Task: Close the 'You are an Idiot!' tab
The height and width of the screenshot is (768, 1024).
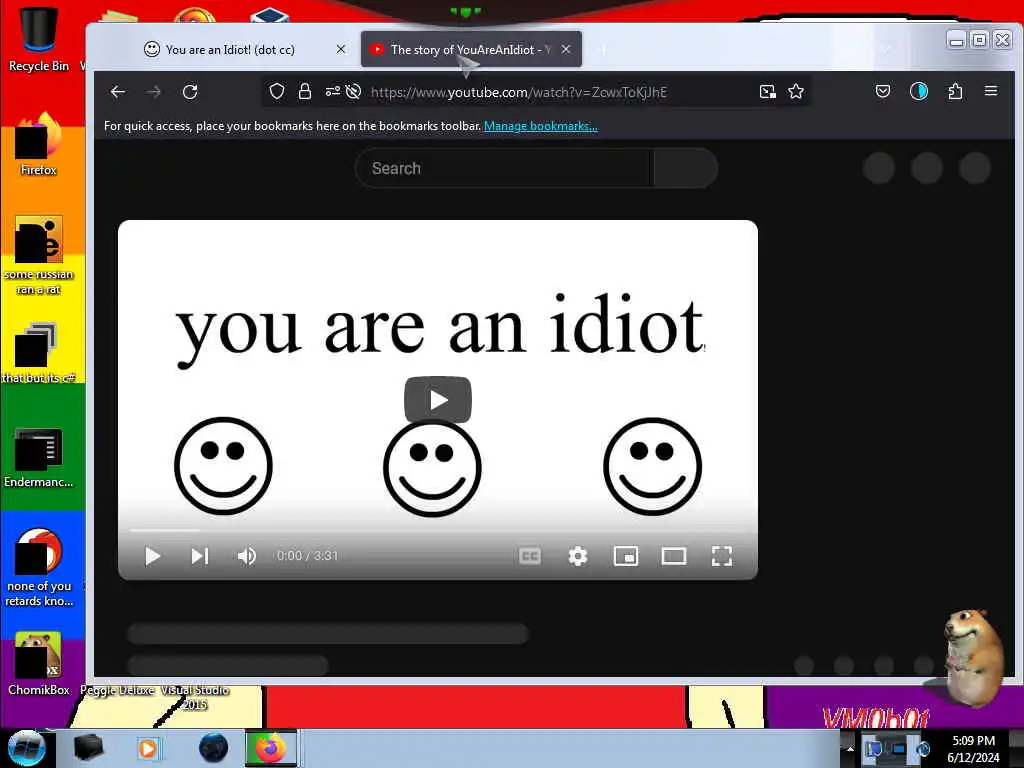Action: 341,49
